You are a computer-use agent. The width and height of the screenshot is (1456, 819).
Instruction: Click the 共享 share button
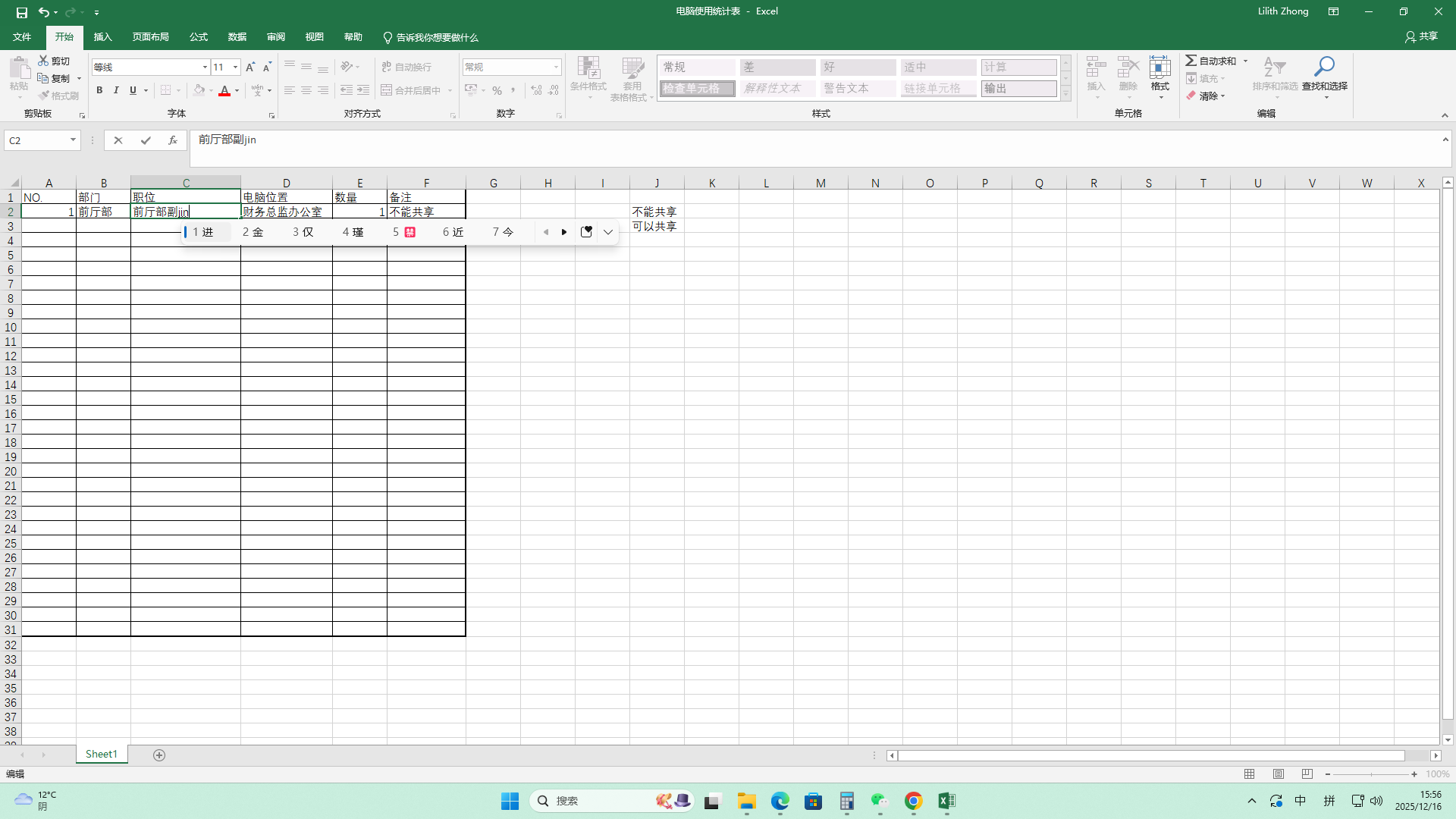(x=1421, y=36)
